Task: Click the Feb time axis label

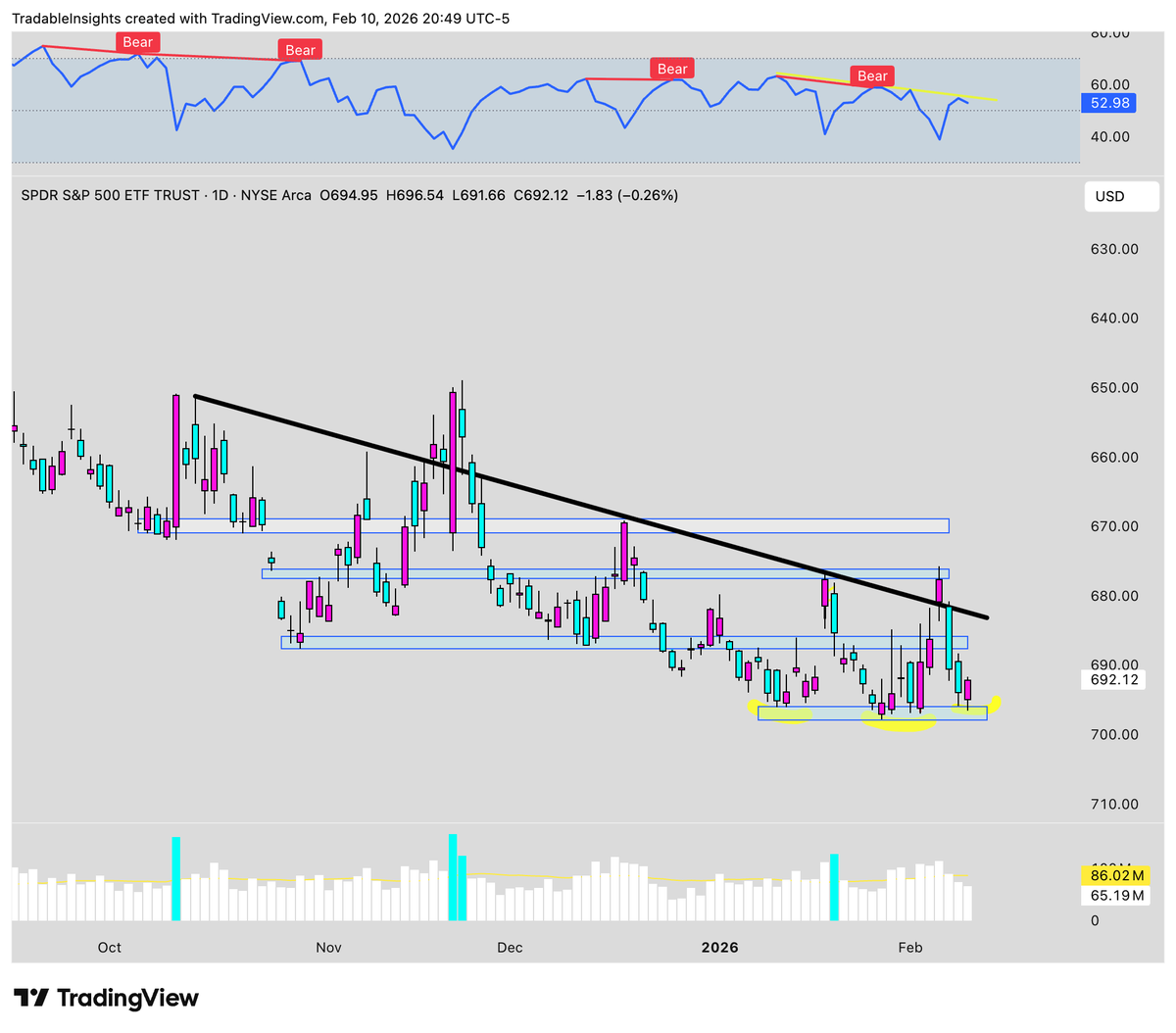Action: click(910, 947)
